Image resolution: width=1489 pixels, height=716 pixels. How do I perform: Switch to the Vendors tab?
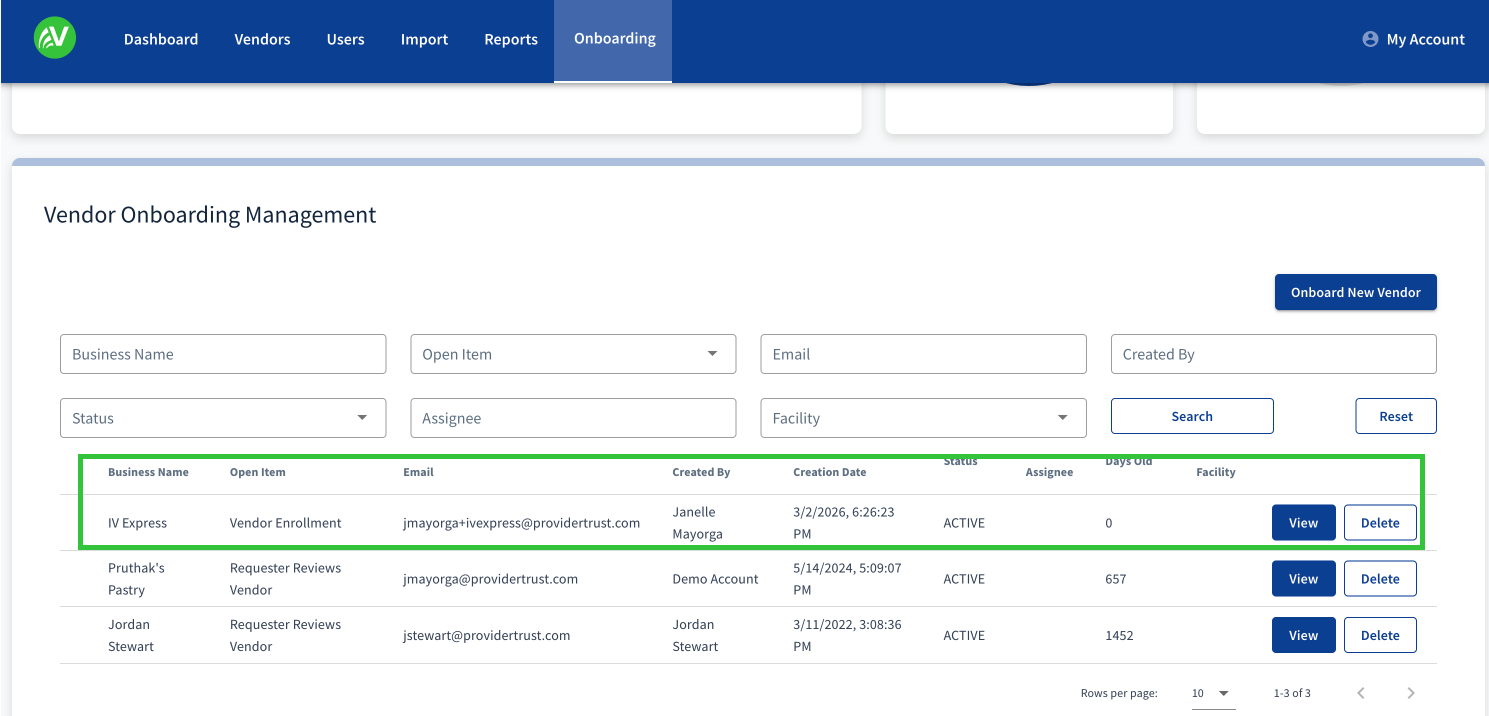pyautogui.click(x=262, y=40)
